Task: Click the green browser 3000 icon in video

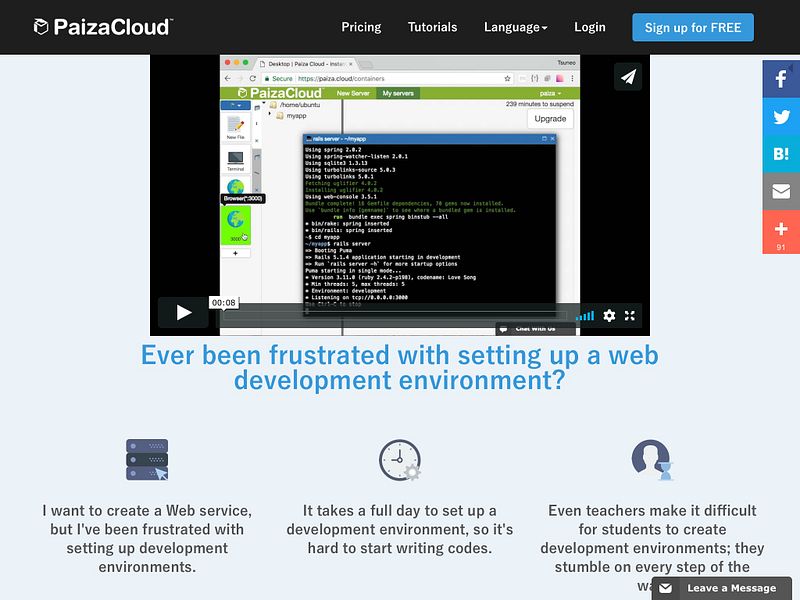Action: pyautogui.click(x=235, y=224)
